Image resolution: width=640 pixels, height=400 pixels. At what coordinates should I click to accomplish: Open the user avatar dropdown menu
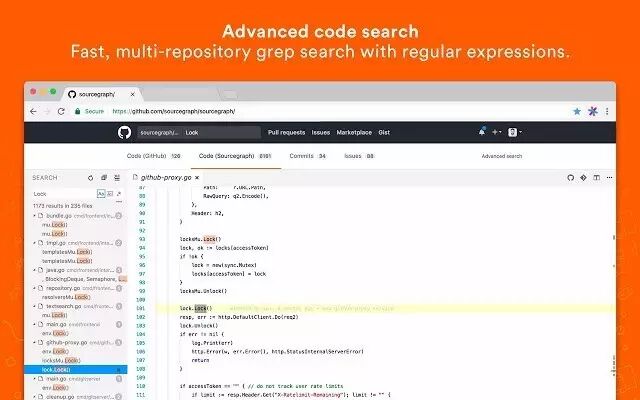tap(514, 132)
